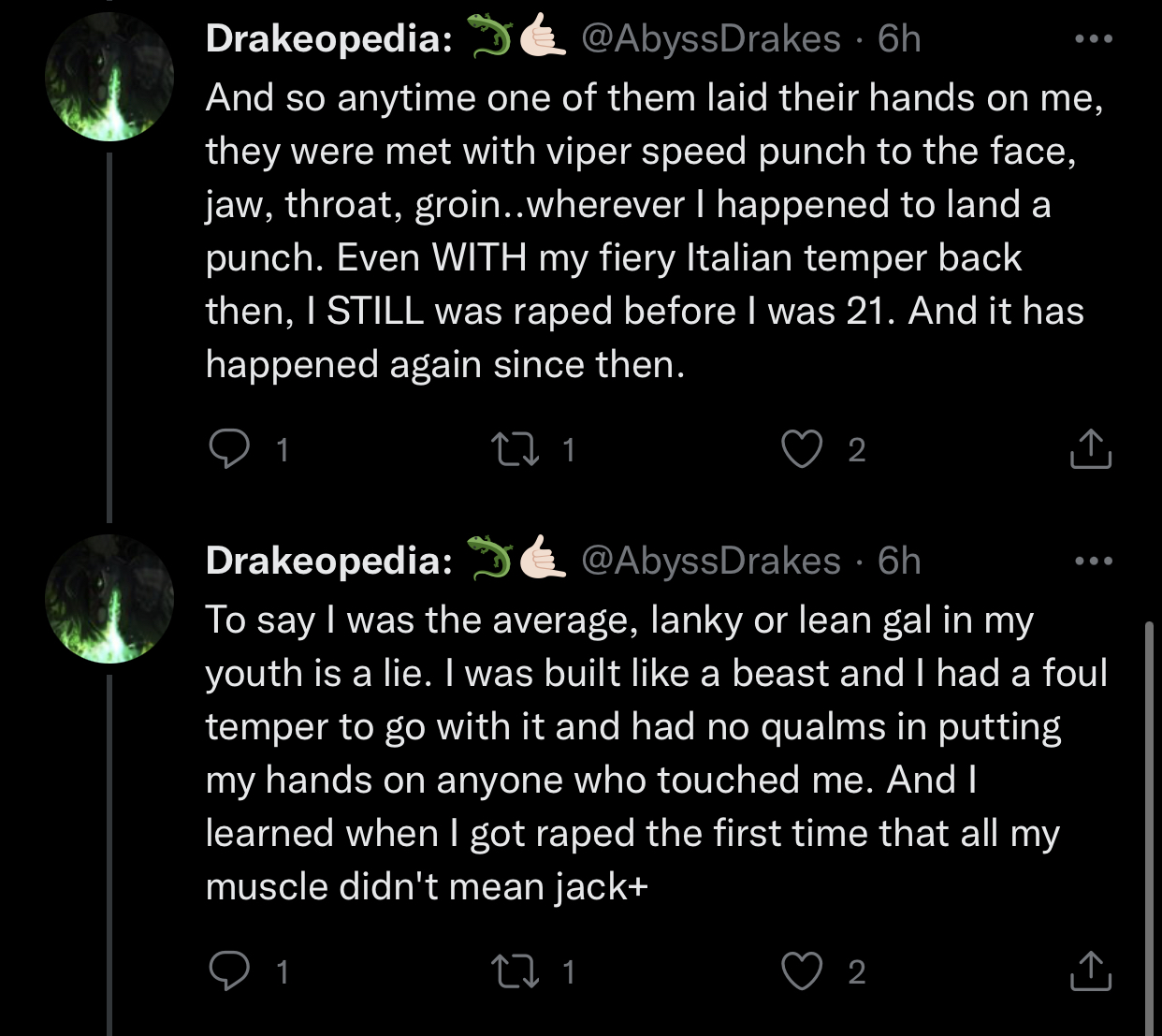Share the second tweet

point(1090,971)
